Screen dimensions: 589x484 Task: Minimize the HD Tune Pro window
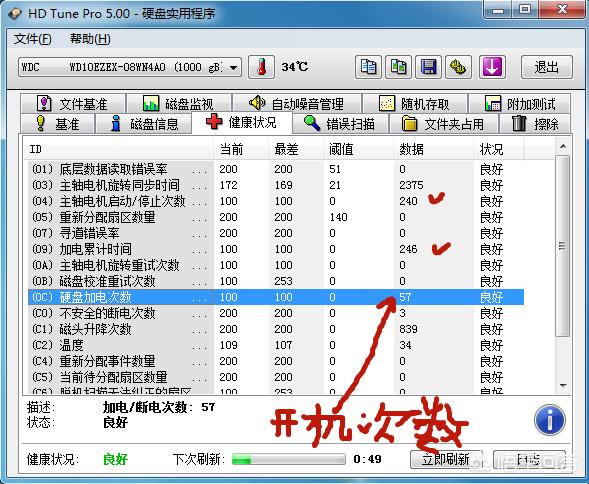pyautogui.click(x=498, y=9)
